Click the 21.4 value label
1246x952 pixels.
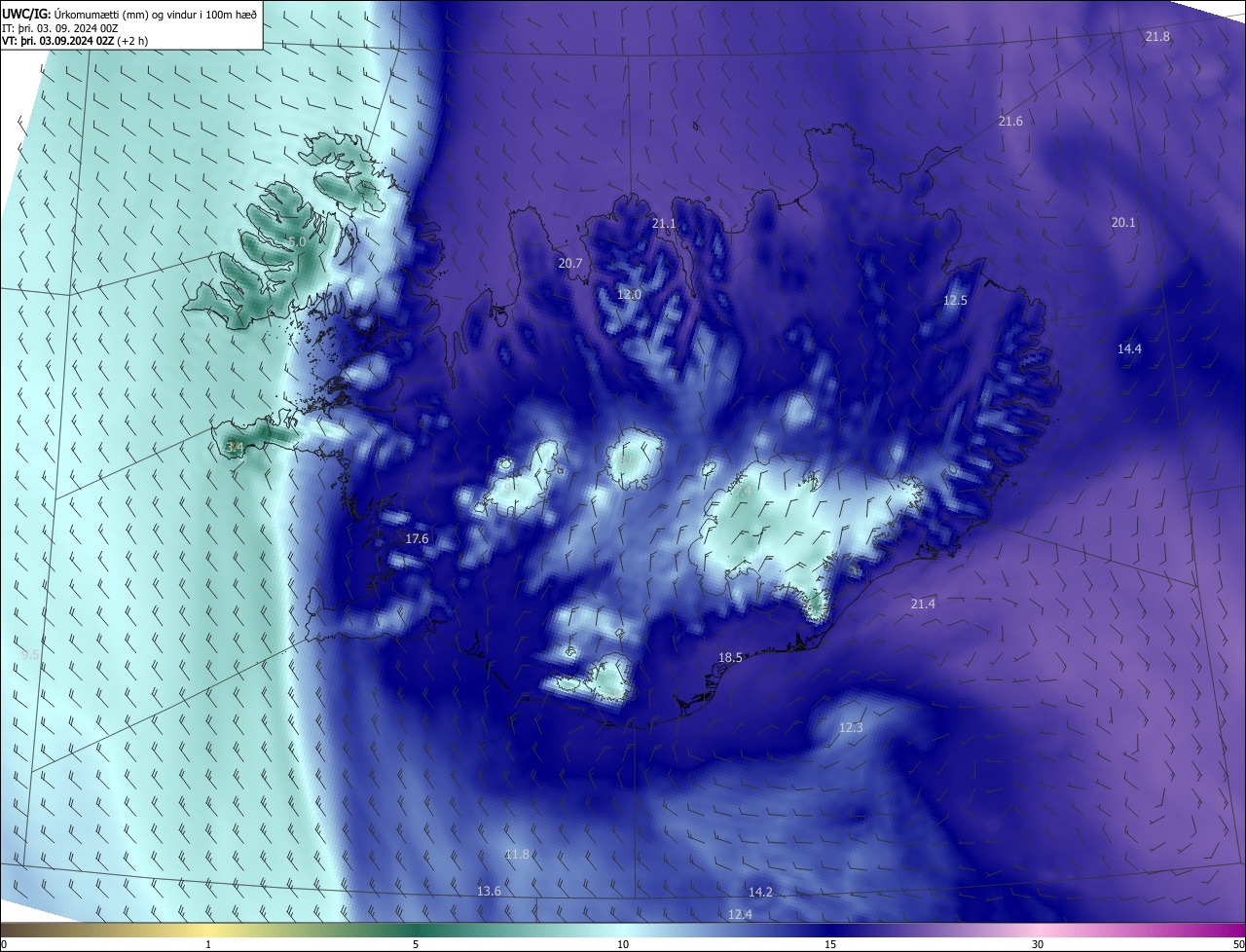(x=923, y=604)
